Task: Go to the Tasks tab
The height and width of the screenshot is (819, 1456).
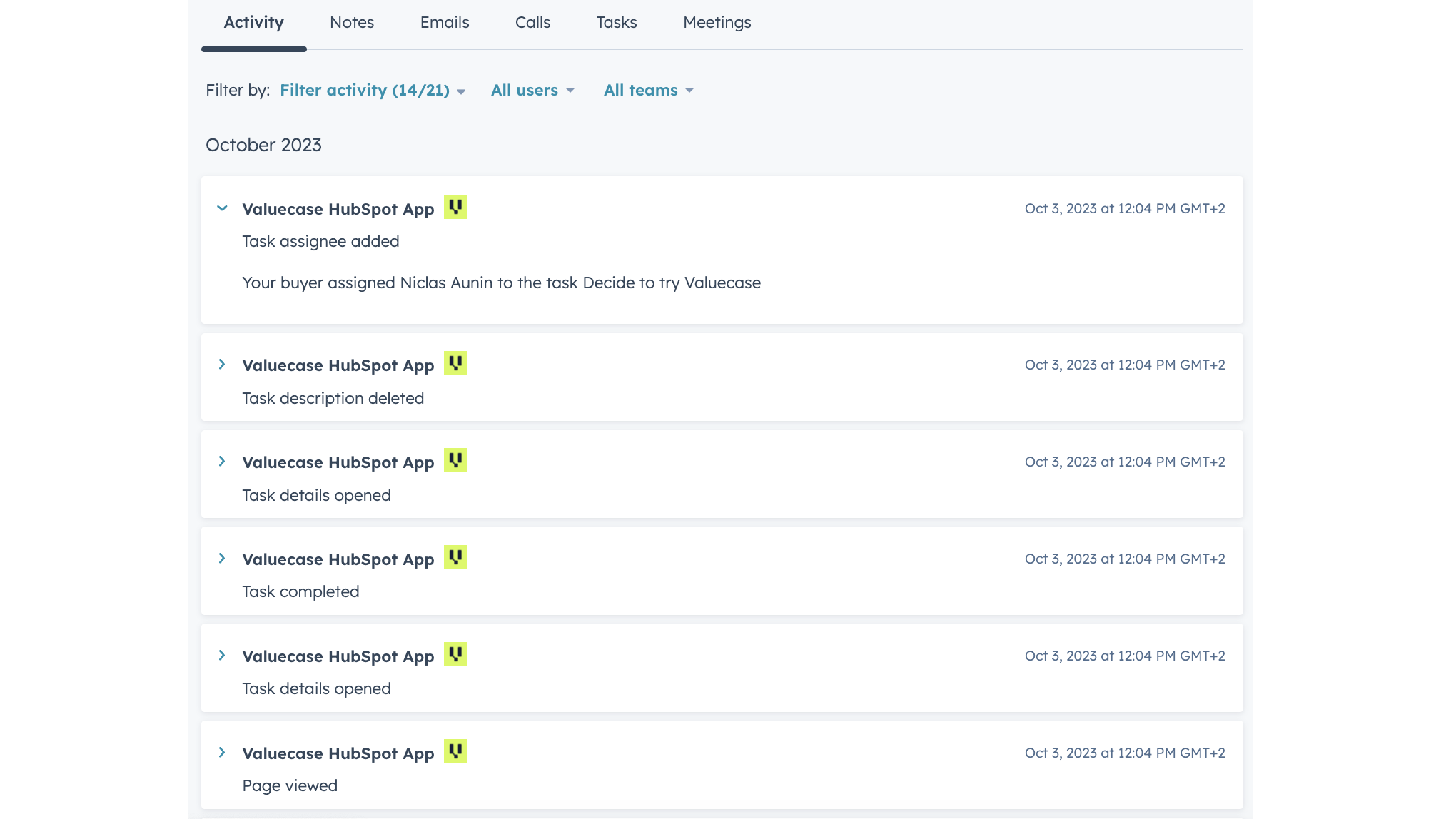Action: point(617,23)
